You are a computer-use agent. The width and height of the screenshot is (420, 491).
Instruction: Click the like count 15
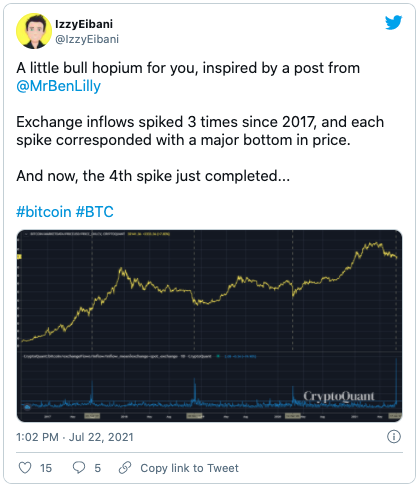tap(46, 468)
